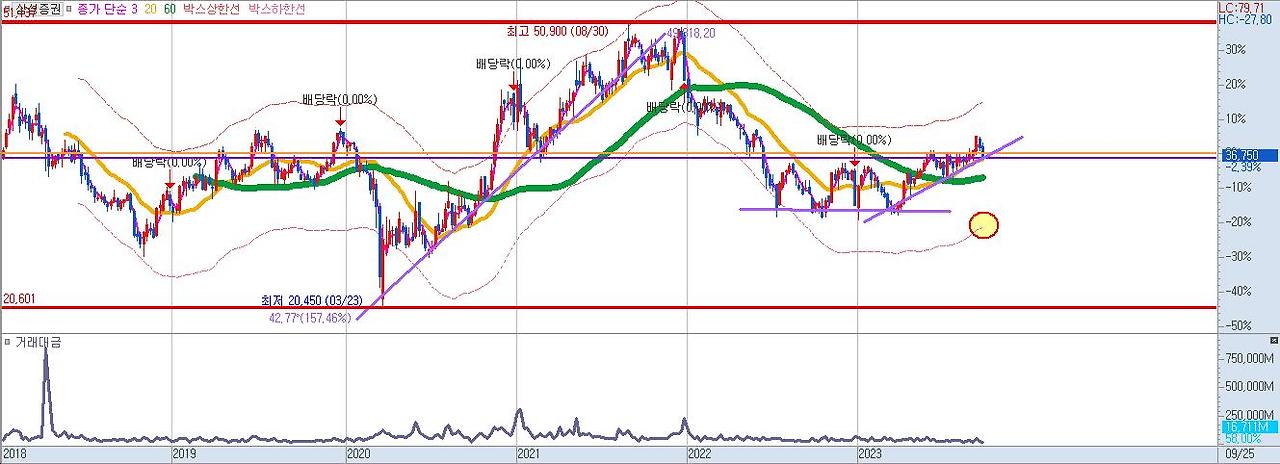
Task: Click the red 배당락 arrow at early 2019
Action: coord(170,184)
